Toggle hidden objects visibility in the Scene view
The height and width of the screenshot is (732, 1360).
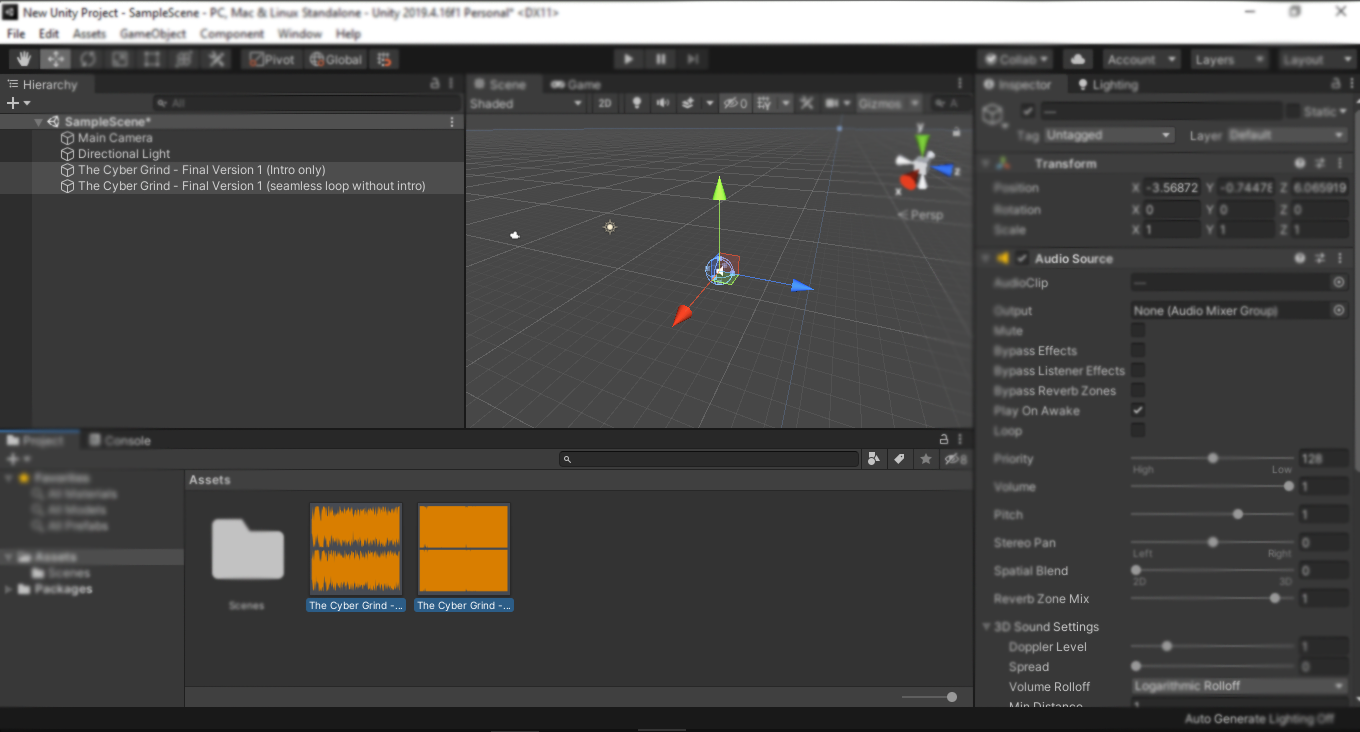(735, 103)
